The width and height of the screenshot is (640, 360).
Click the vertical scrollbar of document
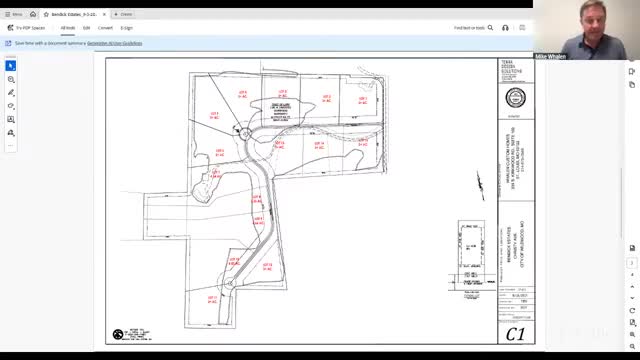[621, 204]
